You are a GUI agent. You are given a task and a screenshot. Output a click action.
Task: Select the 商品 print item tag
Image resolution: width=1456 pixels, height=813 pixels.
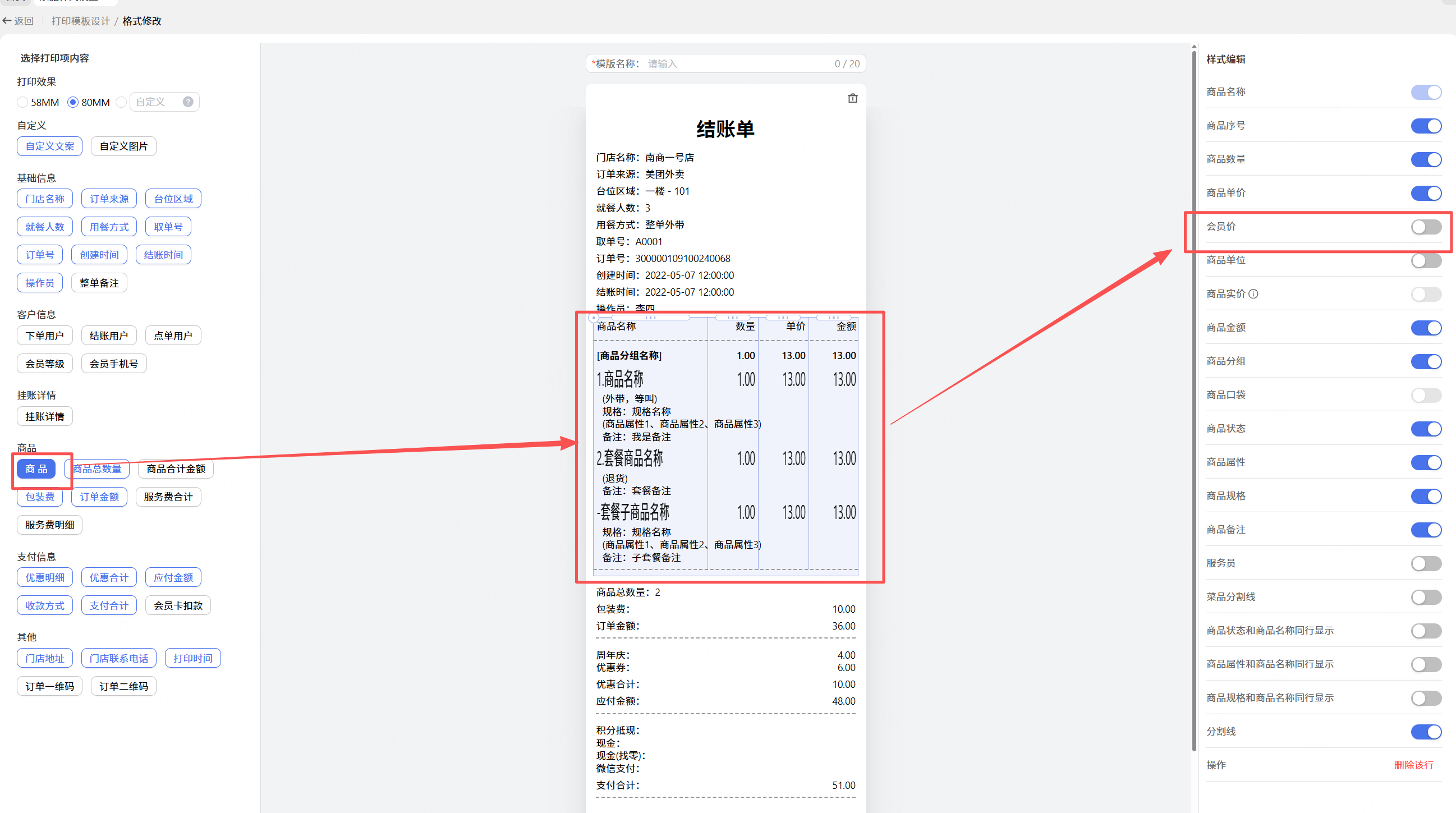36,468
